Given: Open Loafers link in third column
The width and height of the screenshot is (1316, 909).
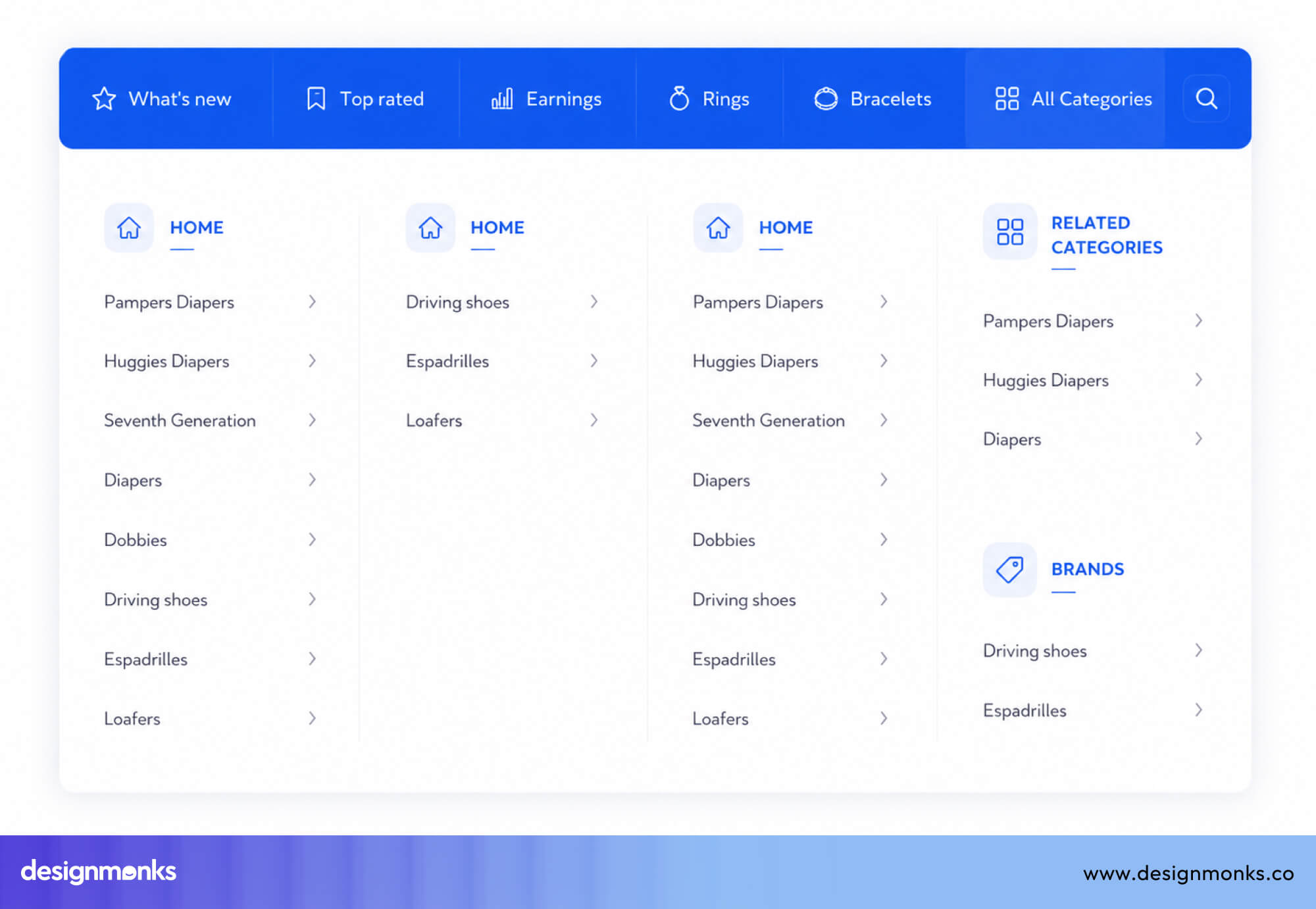Looking at the screenshot, I should 721,719.
